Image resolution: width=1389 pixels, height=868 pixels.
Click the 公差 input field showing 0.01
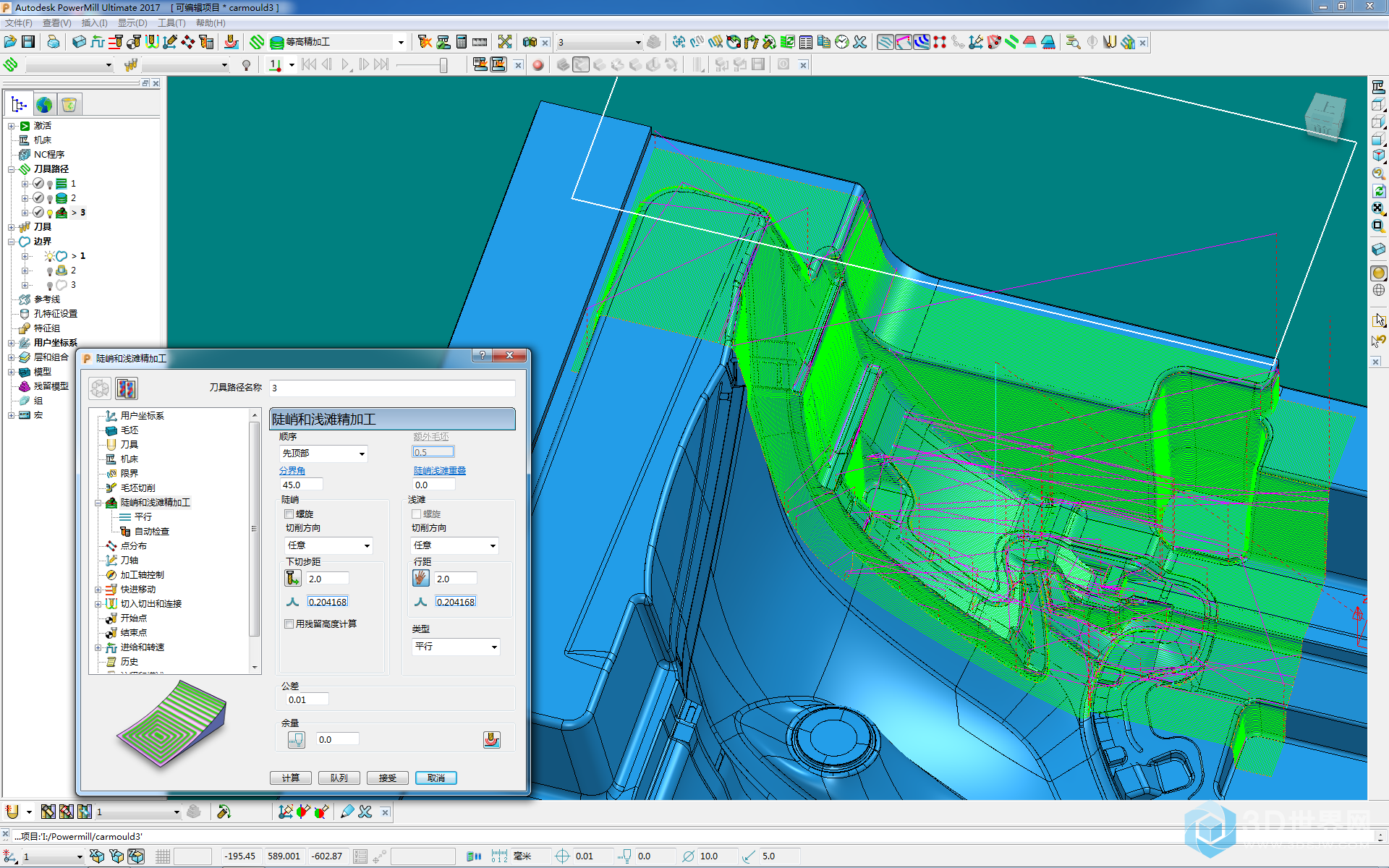[307, 699]
